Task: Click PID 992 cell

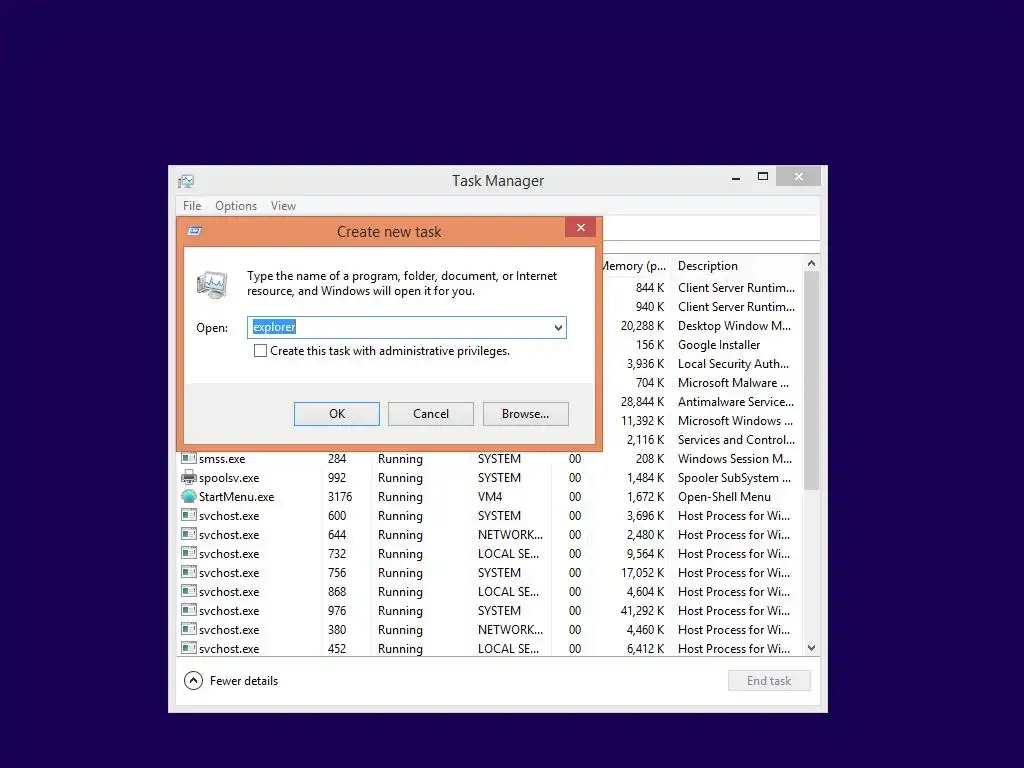Action: pos(337,477)
